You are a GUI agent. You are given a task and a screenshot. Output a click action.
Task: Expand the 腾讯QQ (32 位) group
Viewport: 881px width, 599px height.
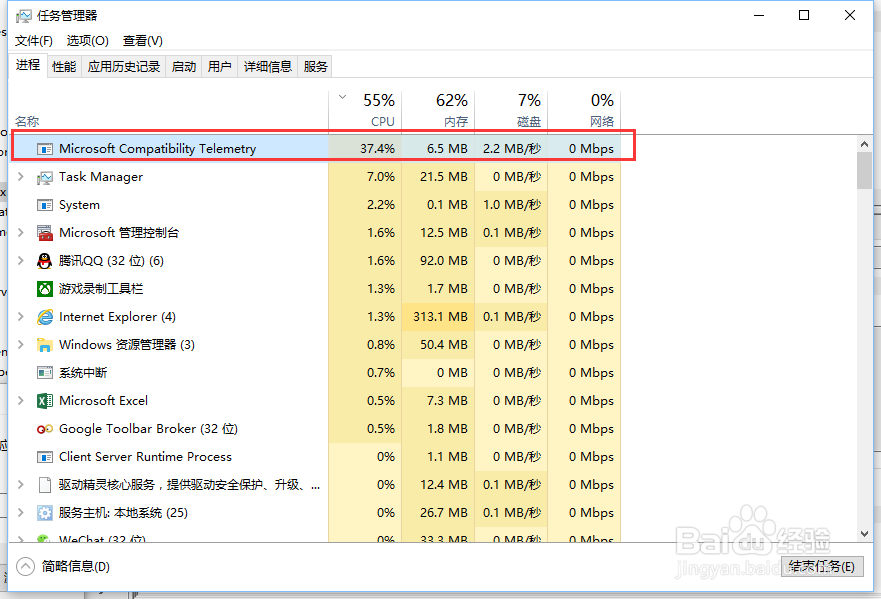(21, 260)
